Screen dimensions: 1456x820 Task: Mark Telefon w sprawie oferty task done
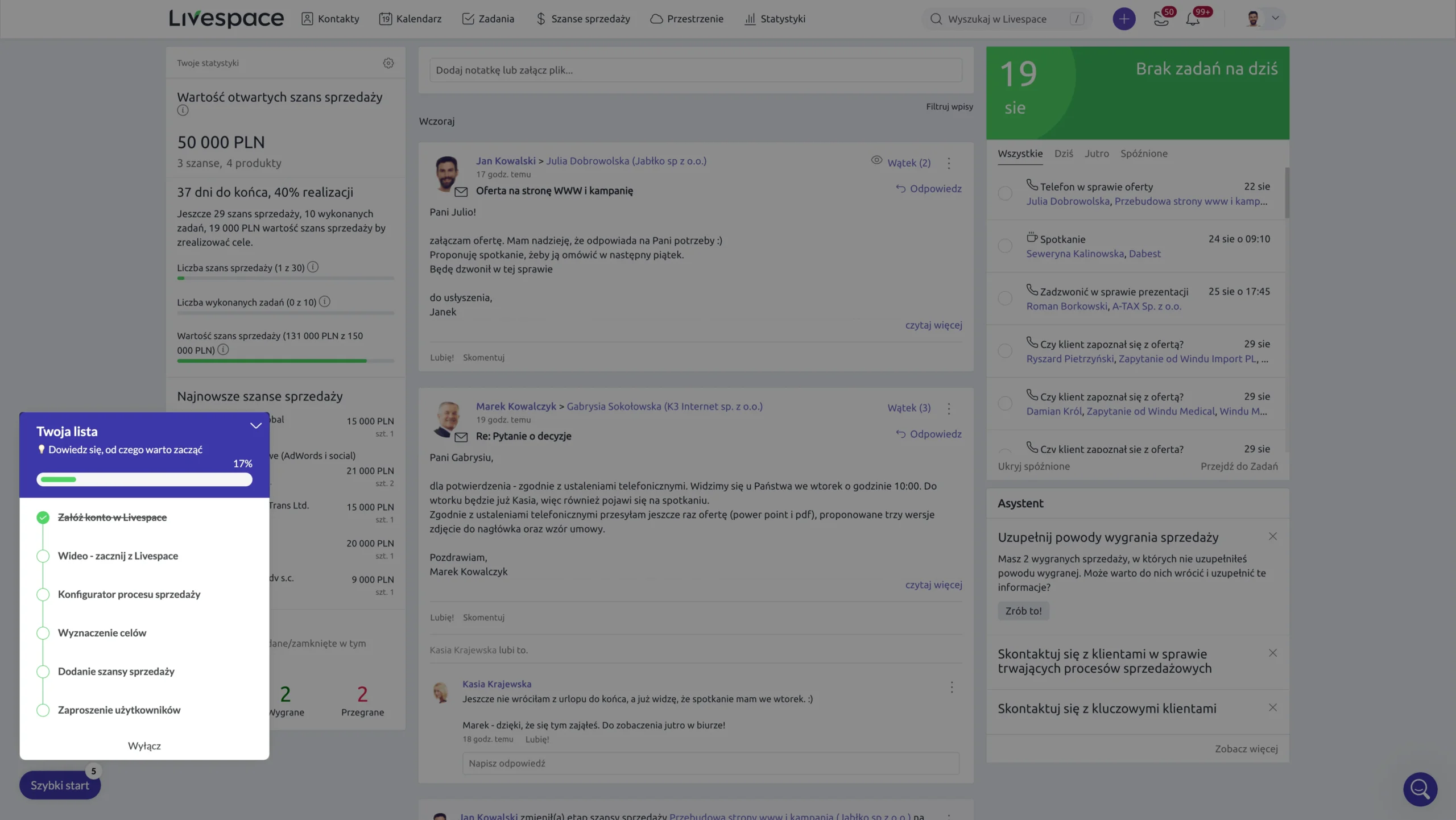pyautogui.click(x=1005, y=193)
